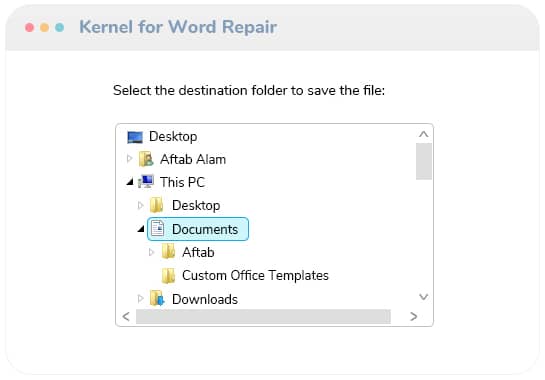This screenshot has height=380, width=545.
Task: Click the Aftab Alam user folder icon
Action: (146, 159)
